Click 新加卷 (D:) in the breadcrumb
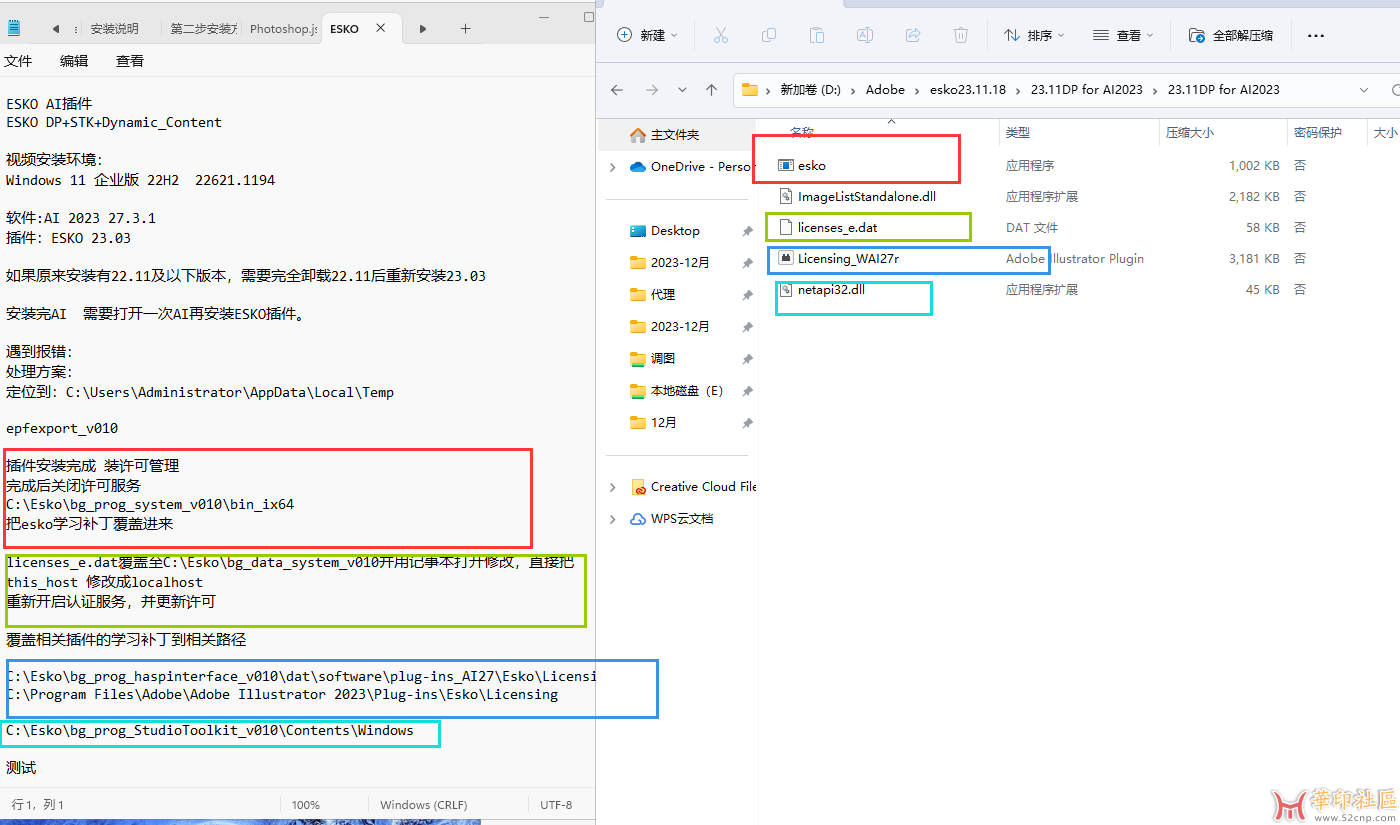1400x825 pixels. (x=811, y=89)
